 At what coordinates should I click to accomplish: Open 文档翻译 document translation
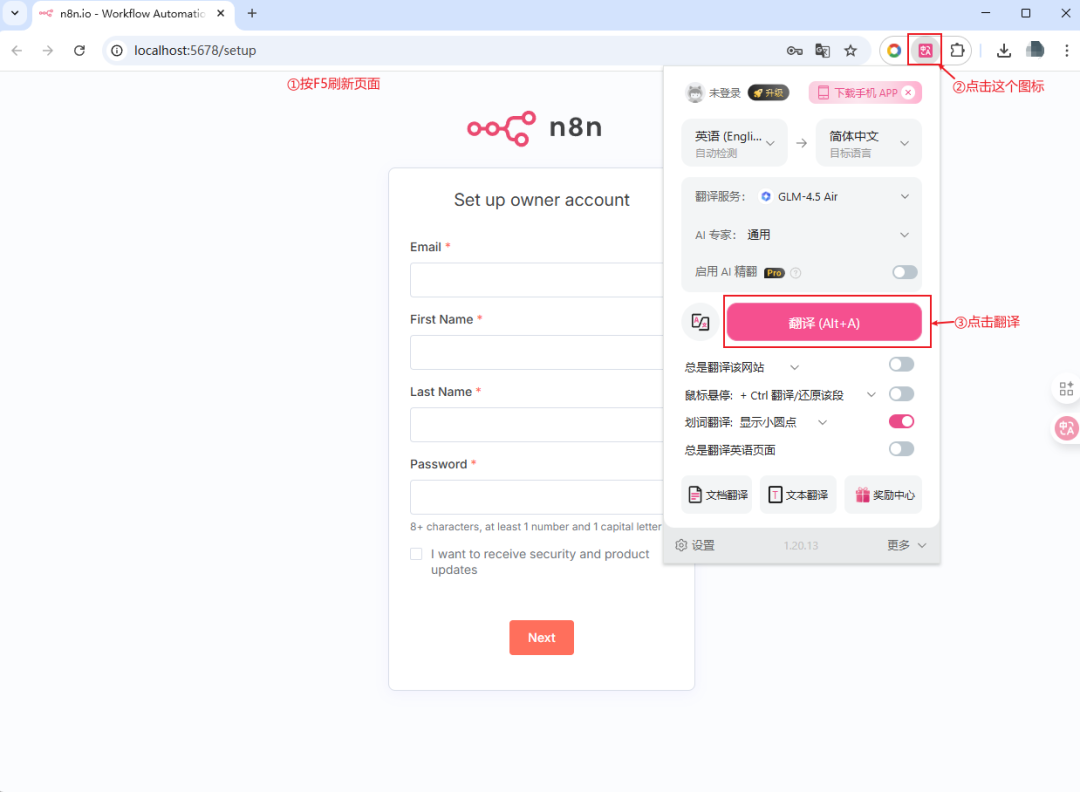[x=717, y=494]
